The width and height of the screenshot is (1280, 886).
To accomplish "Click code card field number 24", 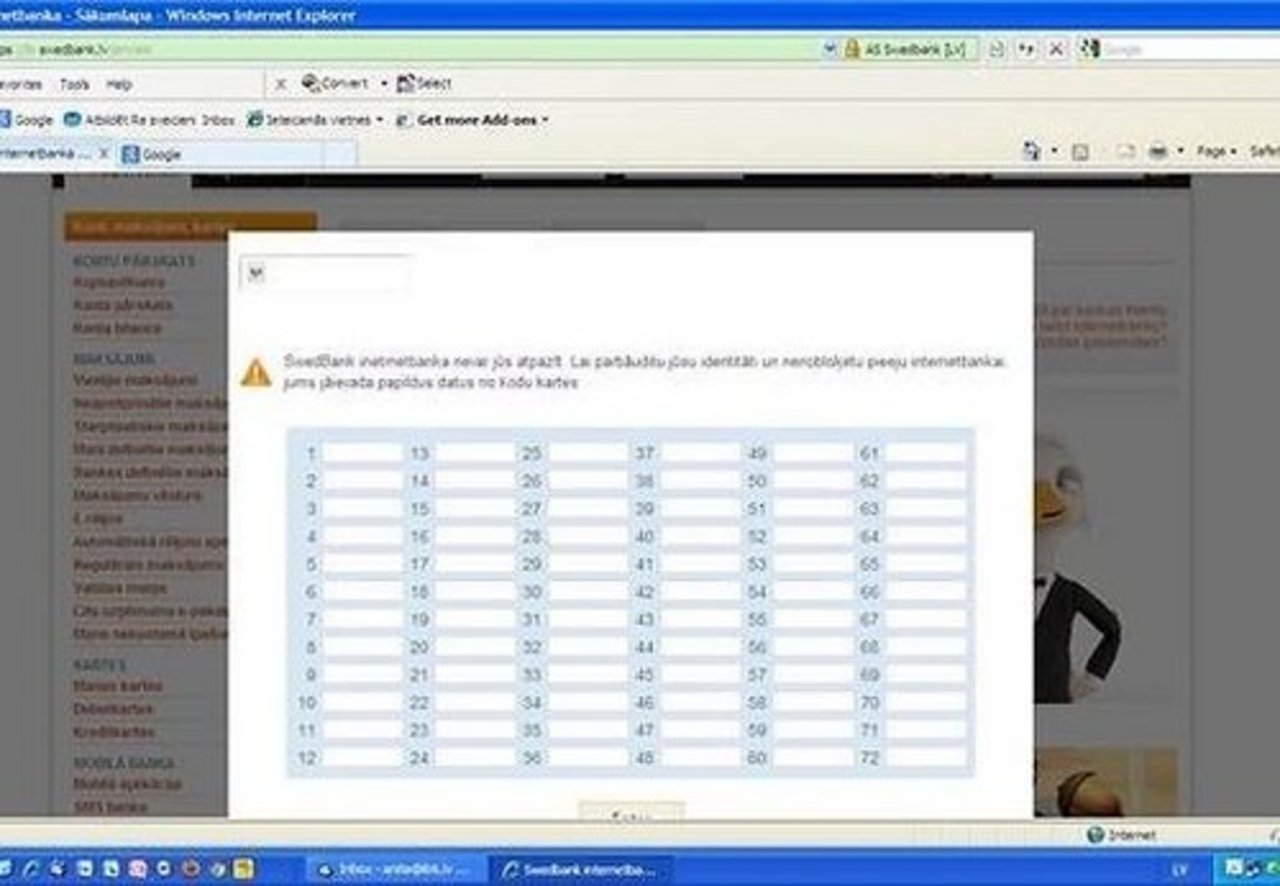I will [474, 758].
